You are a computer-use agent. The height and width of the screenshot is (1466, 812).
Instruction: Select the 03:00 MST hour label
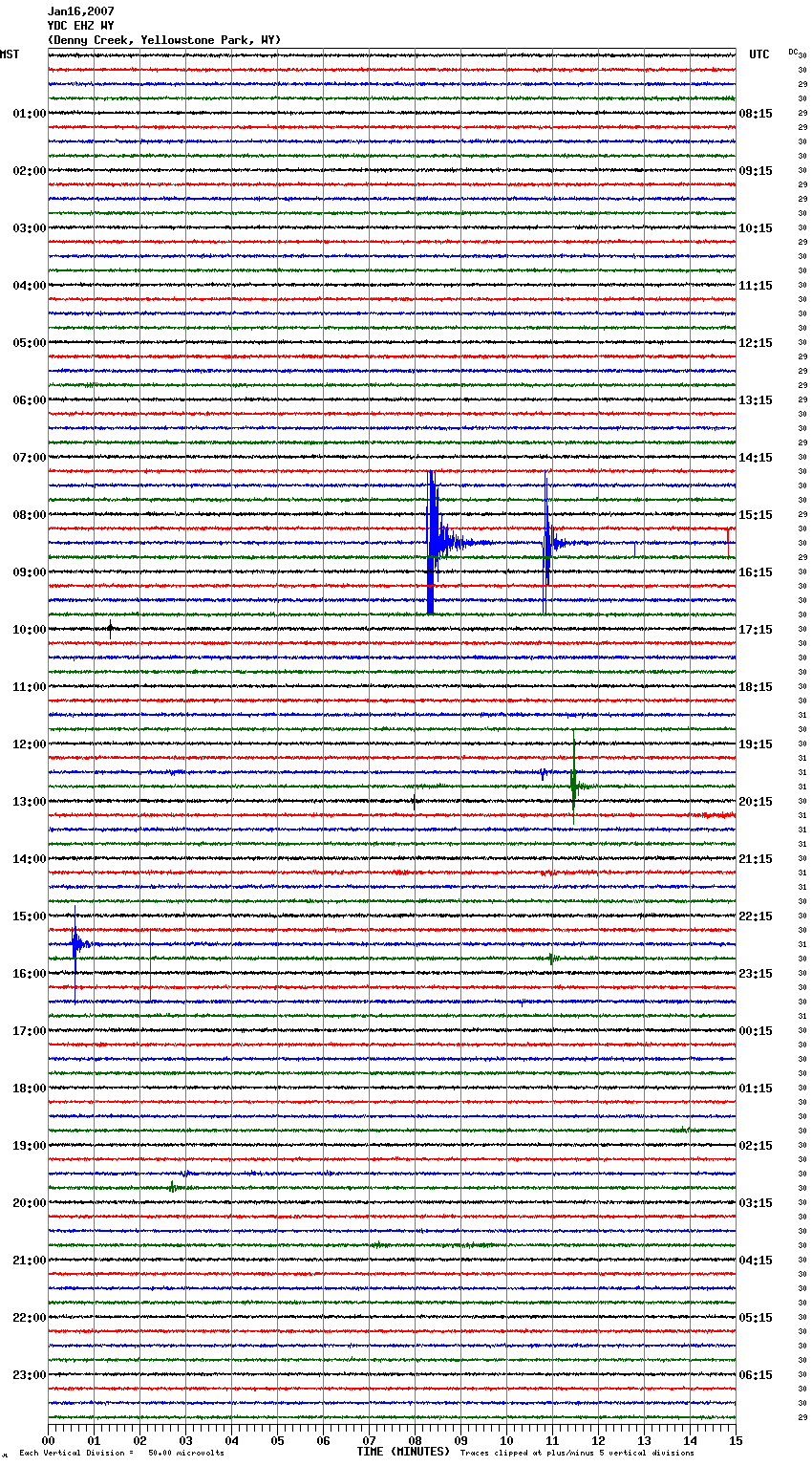30,228
